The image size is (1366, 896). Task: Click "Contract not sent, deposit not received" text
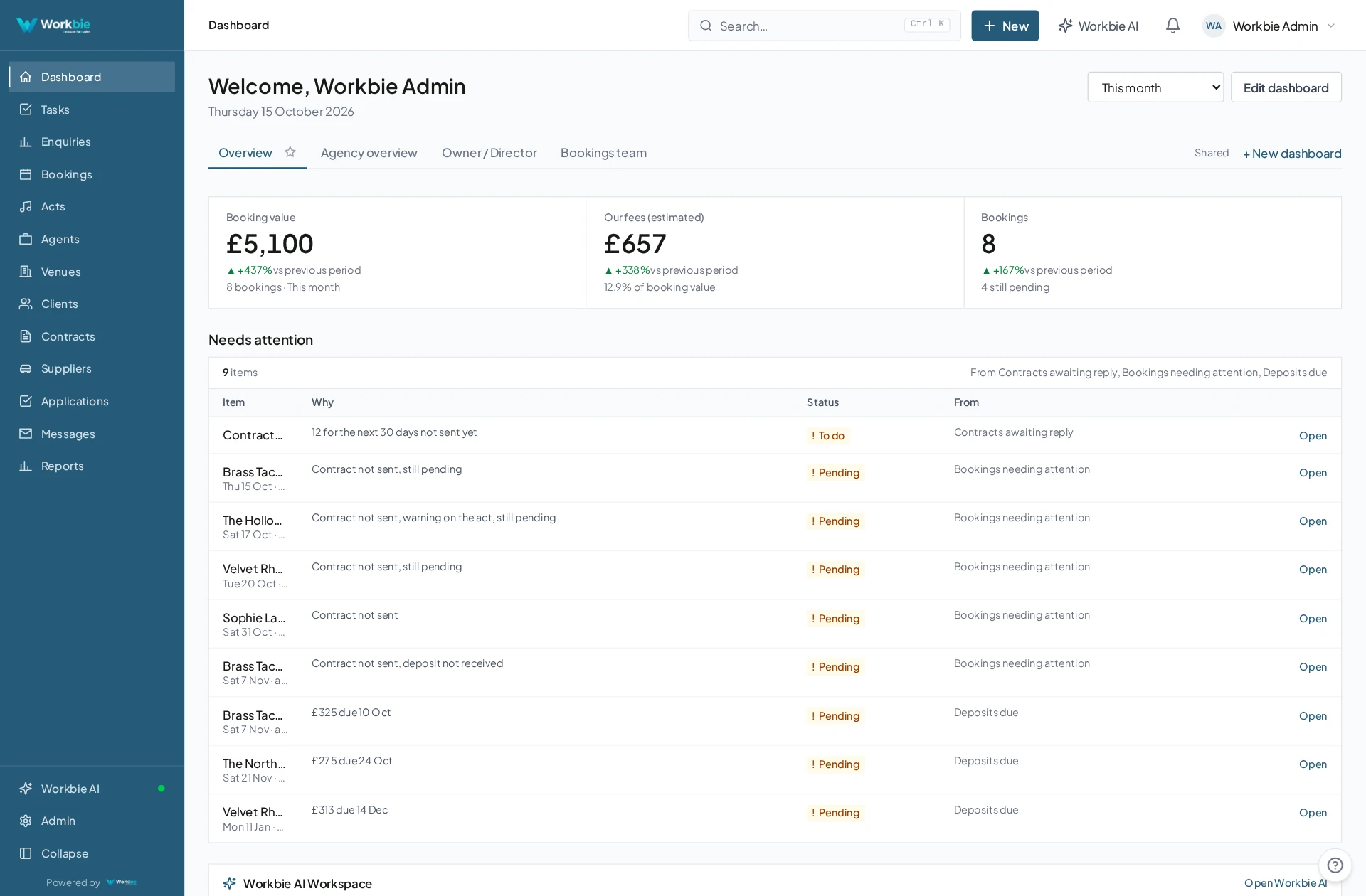[407, 663]
